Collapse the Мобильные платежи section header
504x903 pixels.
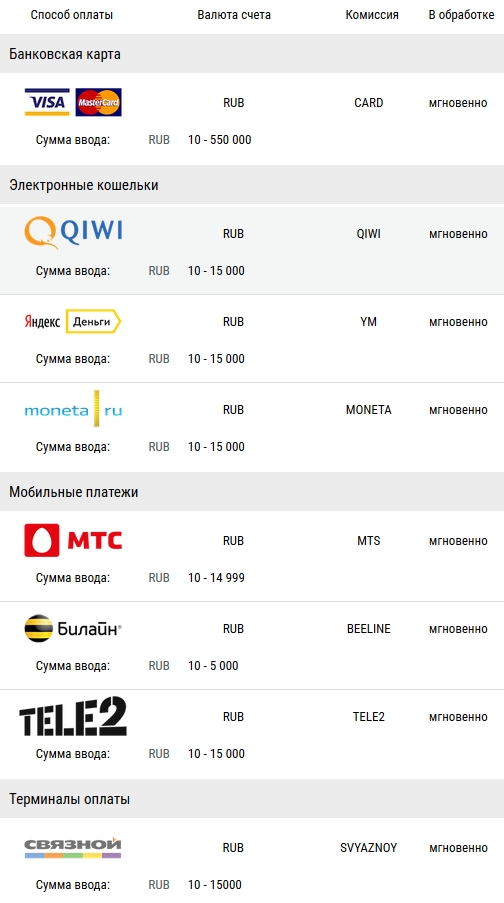(252, 492)
